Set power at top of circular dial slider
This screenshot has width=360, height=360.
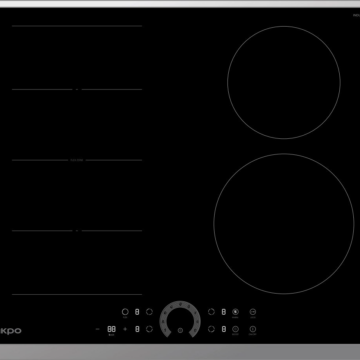180,304
